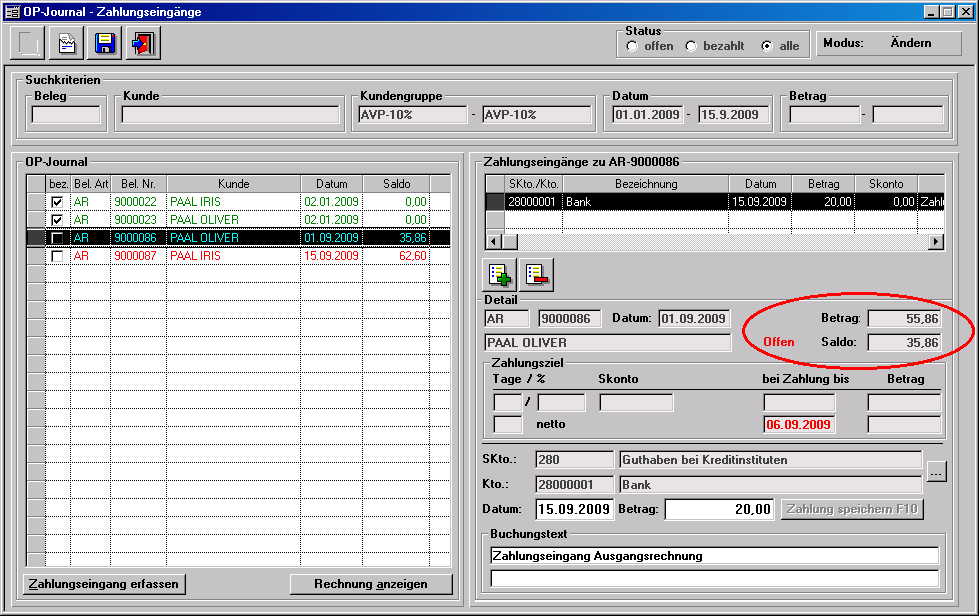Save with the floppy disk icon
This screenshot has height=616, width=979.
104,44
